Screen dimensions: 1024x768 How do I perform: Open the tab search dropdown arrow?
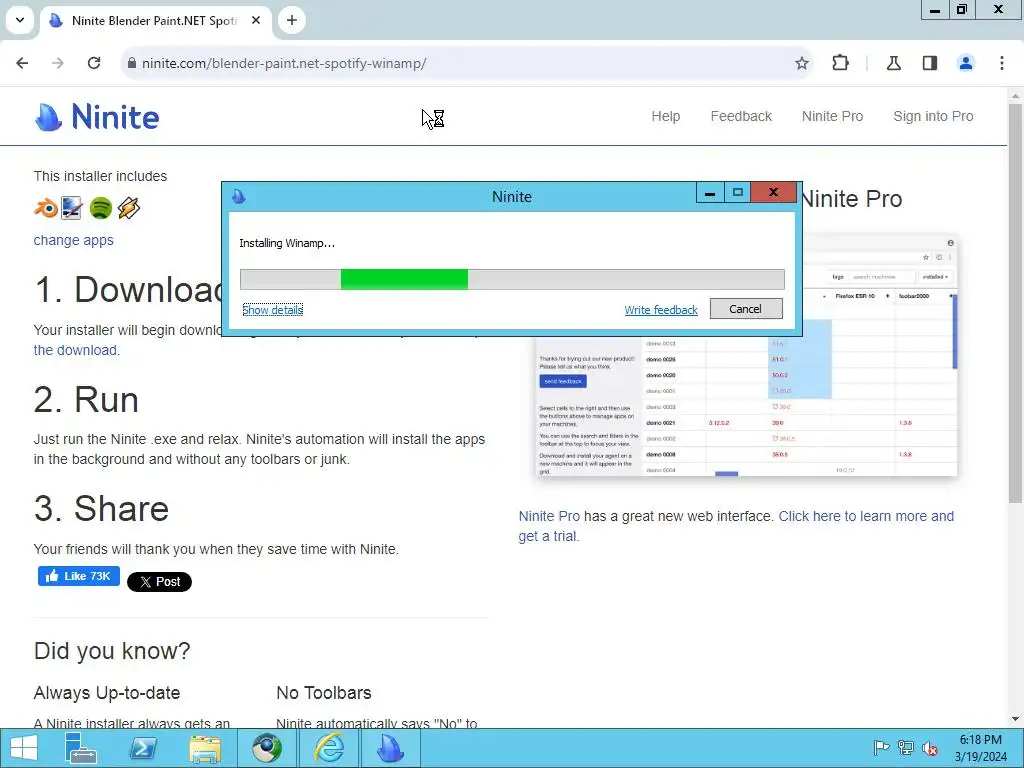20,20
